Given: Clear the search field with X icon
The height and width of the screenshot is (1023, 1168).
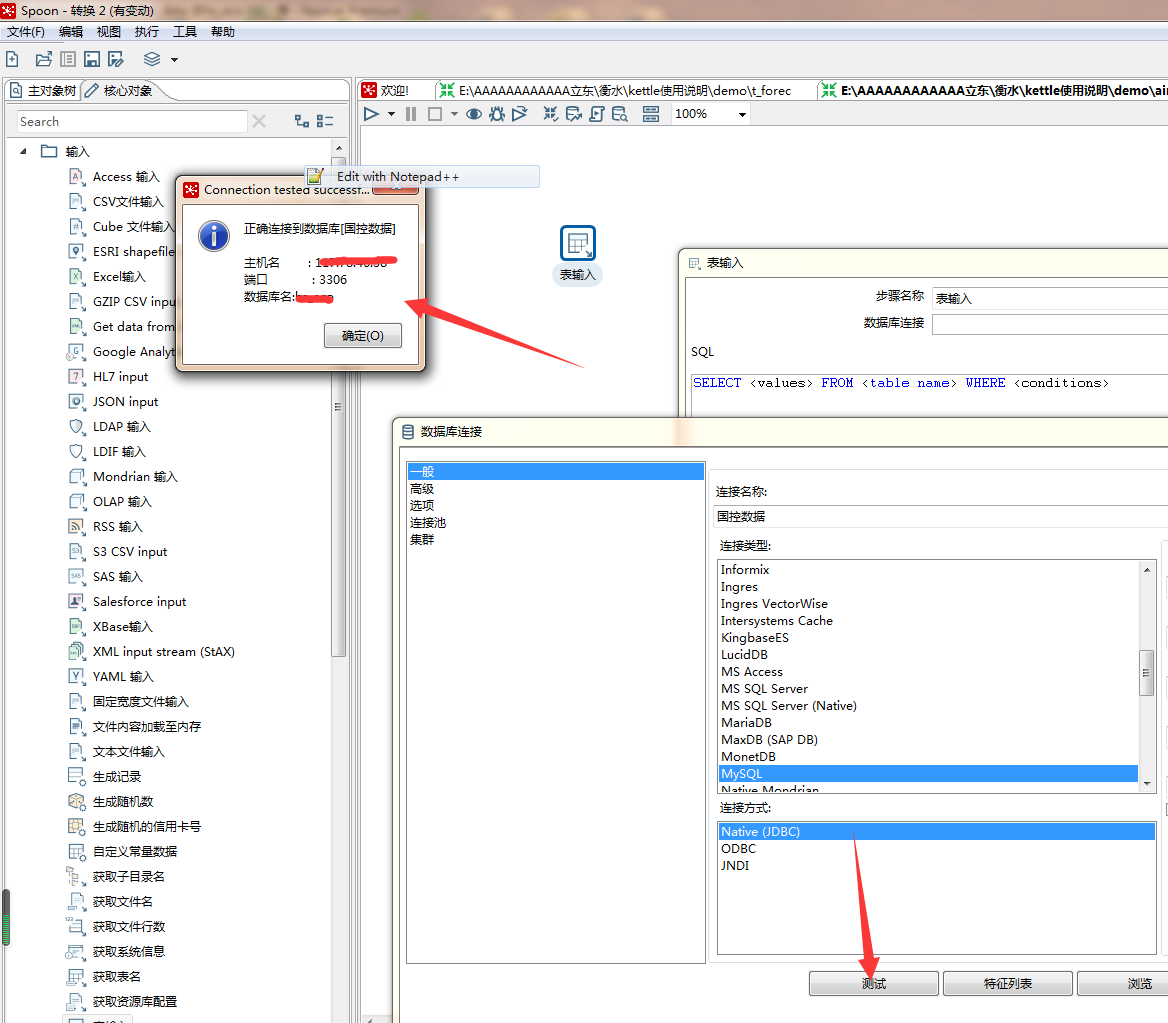Looking at the screenshot, I should [x=259, y=121].
